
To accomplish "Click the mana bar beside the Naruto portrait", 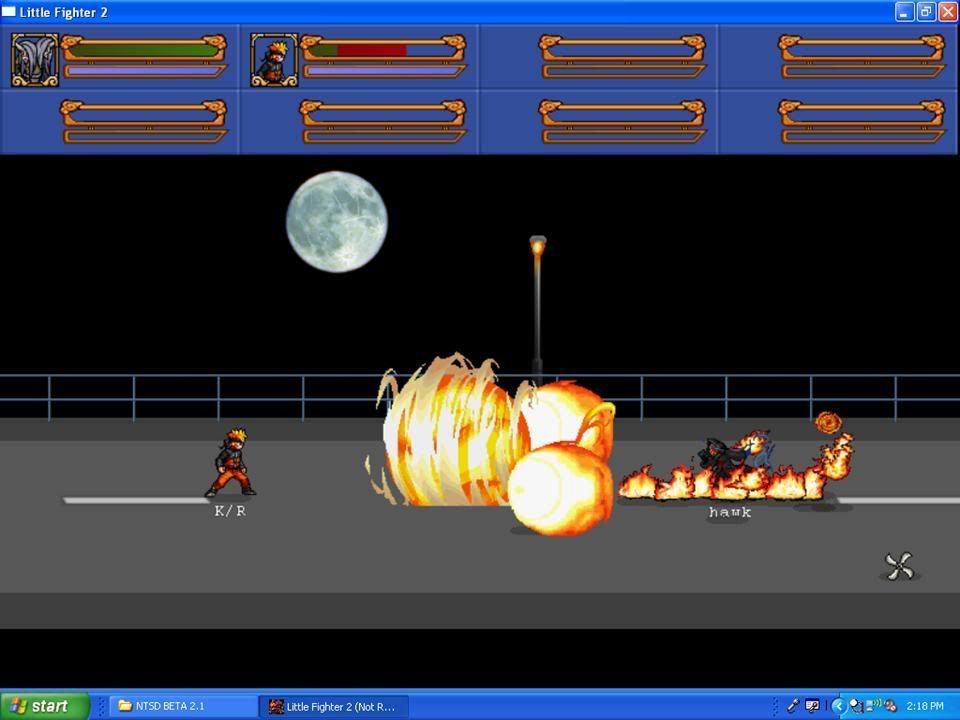I will [384, 72].
